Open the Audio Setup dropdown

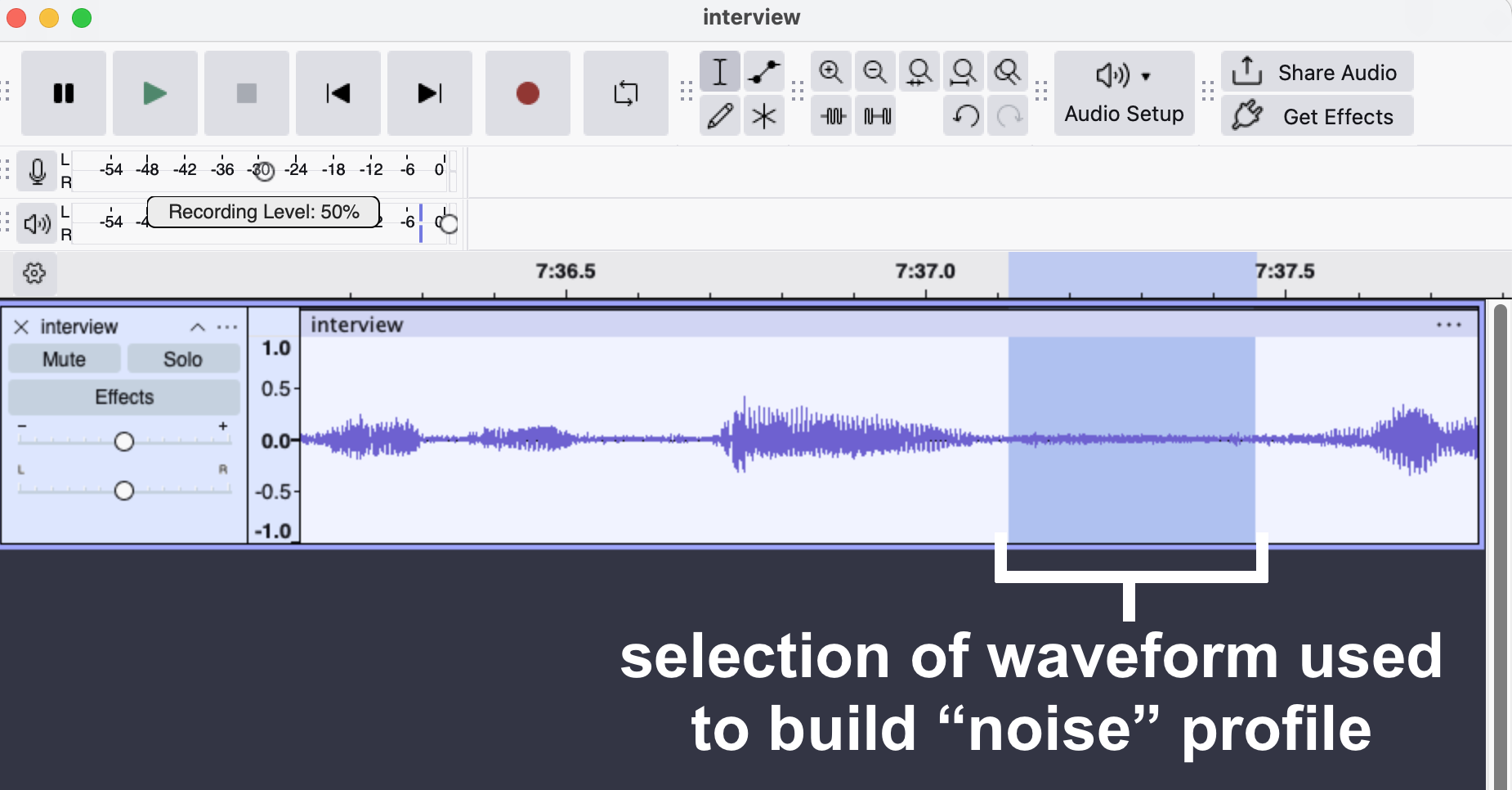click(x=1125, y=93)
